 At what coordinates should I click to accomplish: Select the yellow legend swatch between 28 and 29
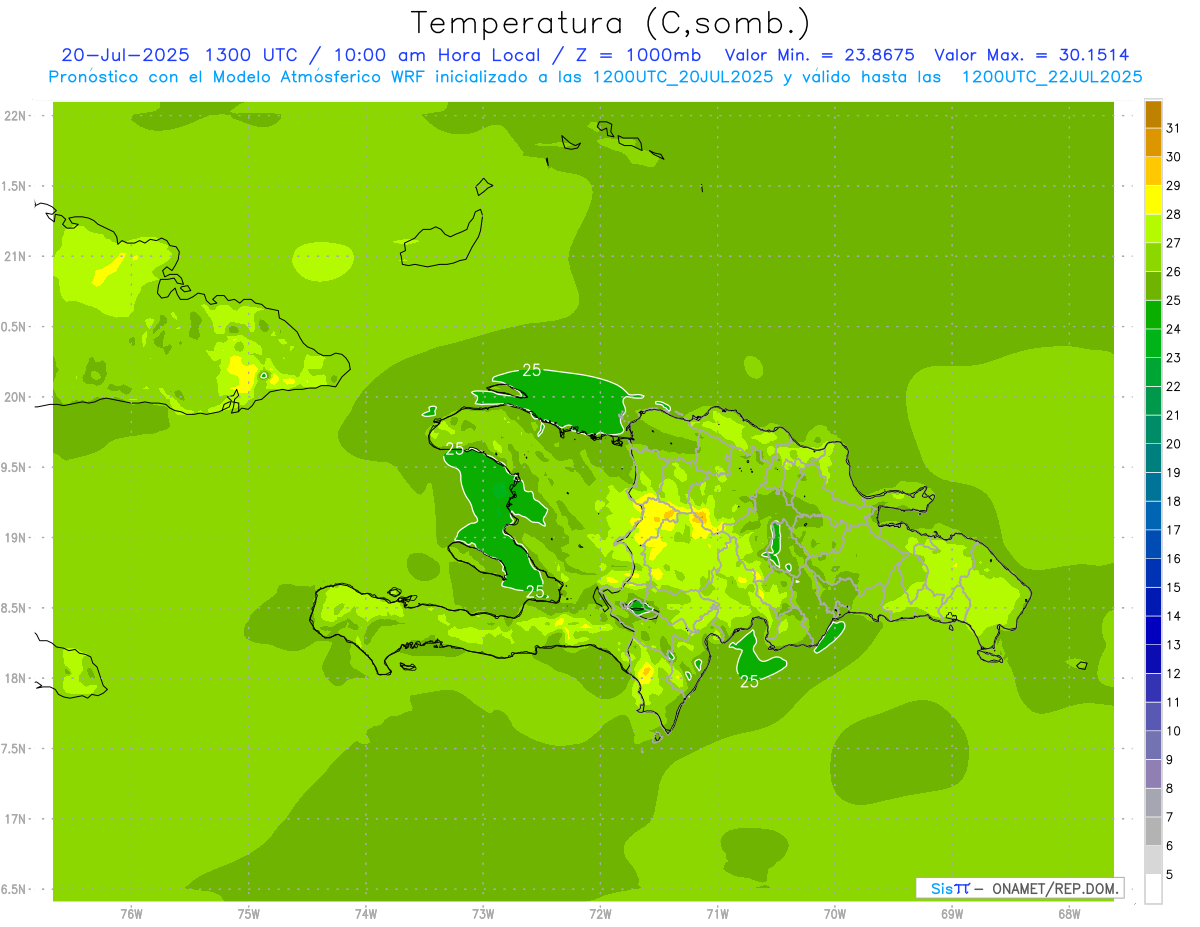[1153, 200]
